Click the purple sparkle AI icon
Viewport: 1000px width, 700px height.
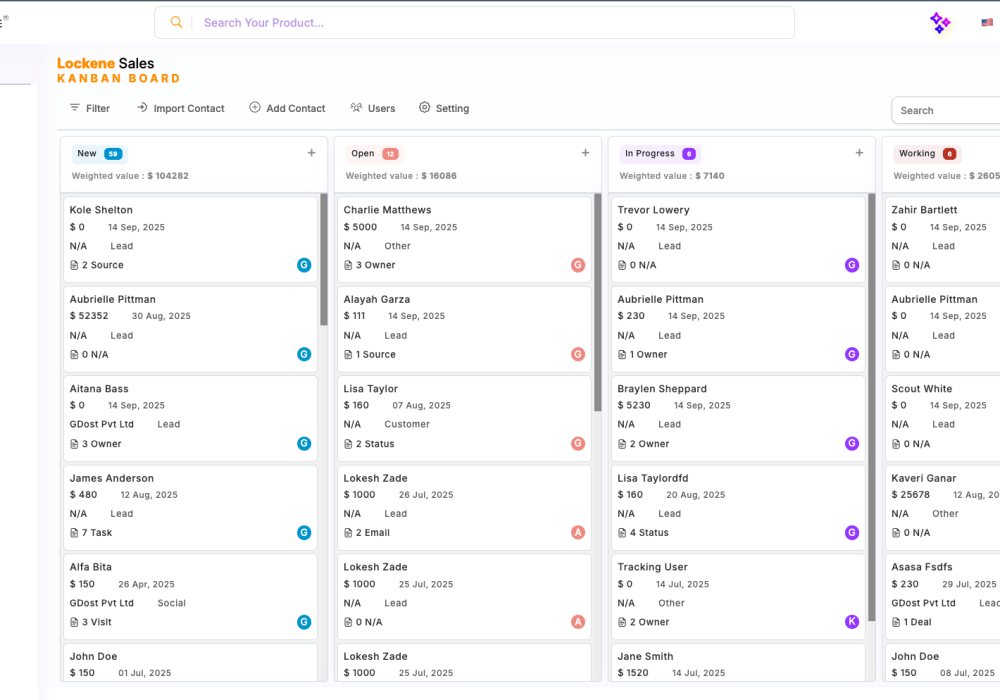click(940, 23)
